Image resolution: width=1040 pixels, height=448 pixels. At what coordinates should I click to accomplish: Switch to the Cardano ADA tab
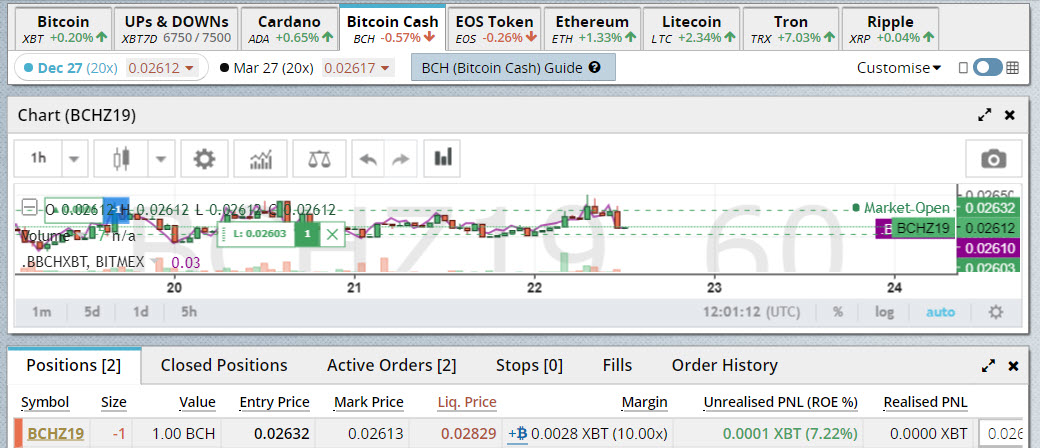point(289,29)
